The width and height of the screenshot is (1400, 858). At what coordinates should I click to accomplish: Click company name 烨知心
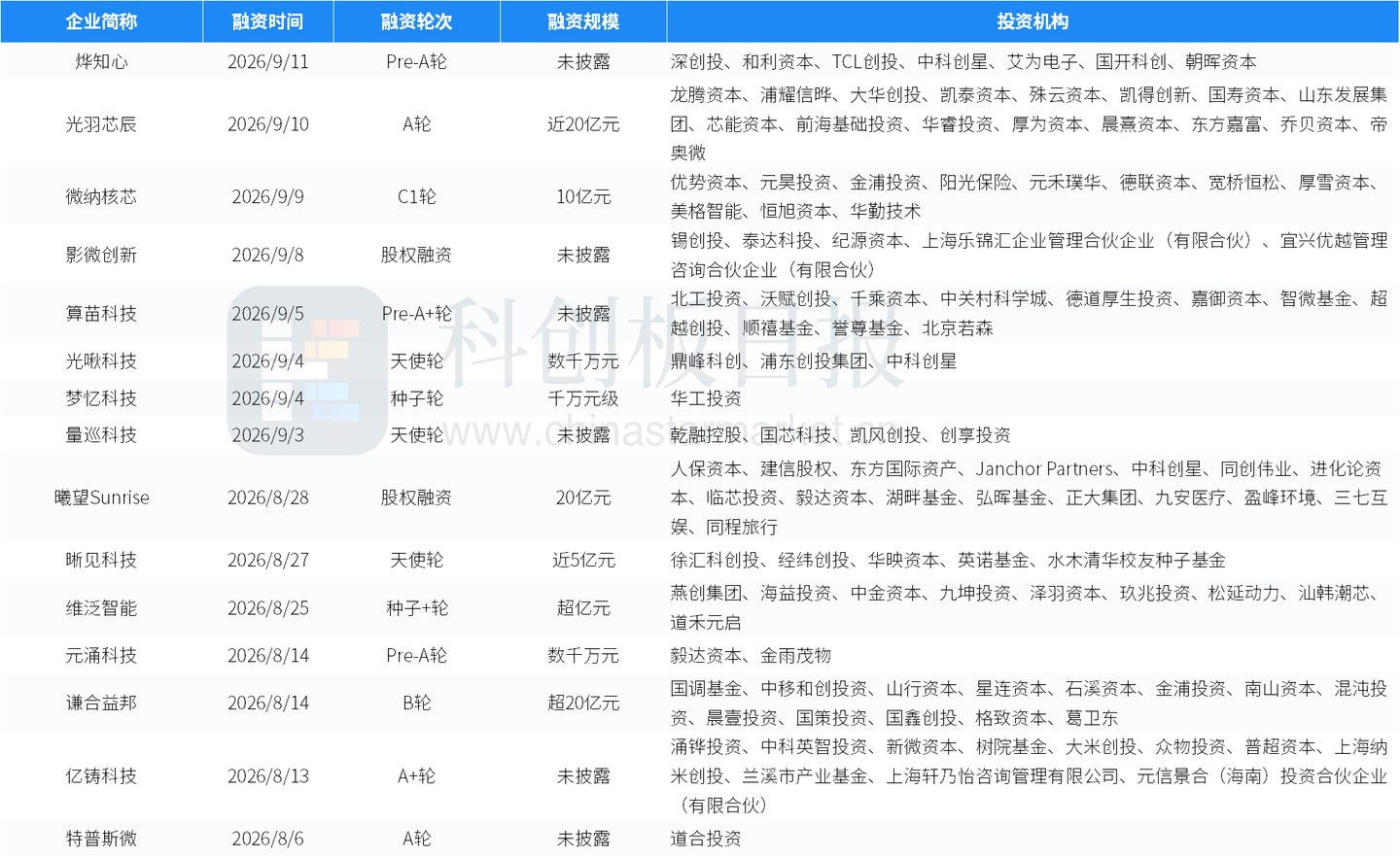tap(101, 62)
